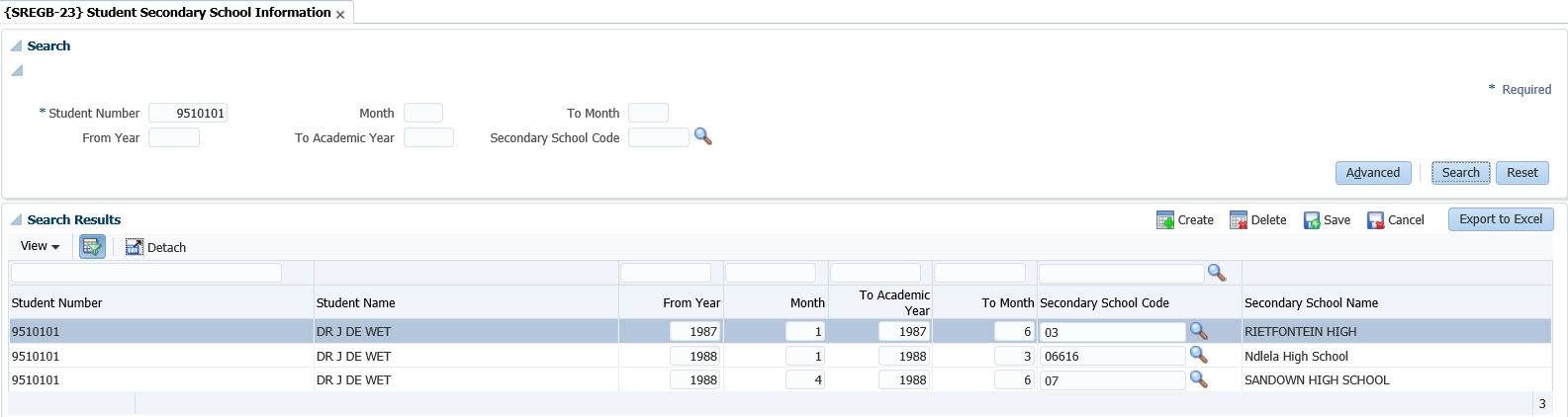Close the Student Secondary School Information tab
The image size is (1568, 417).
pyautogui.click(x=340, y=14)
